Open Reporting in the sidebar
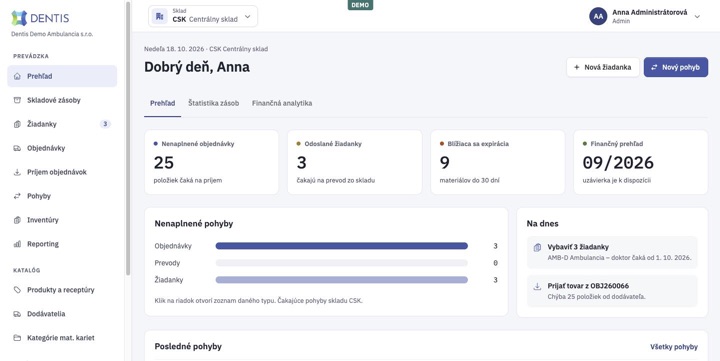The height and width of the screenshot is (361, 720). point(62,244)
